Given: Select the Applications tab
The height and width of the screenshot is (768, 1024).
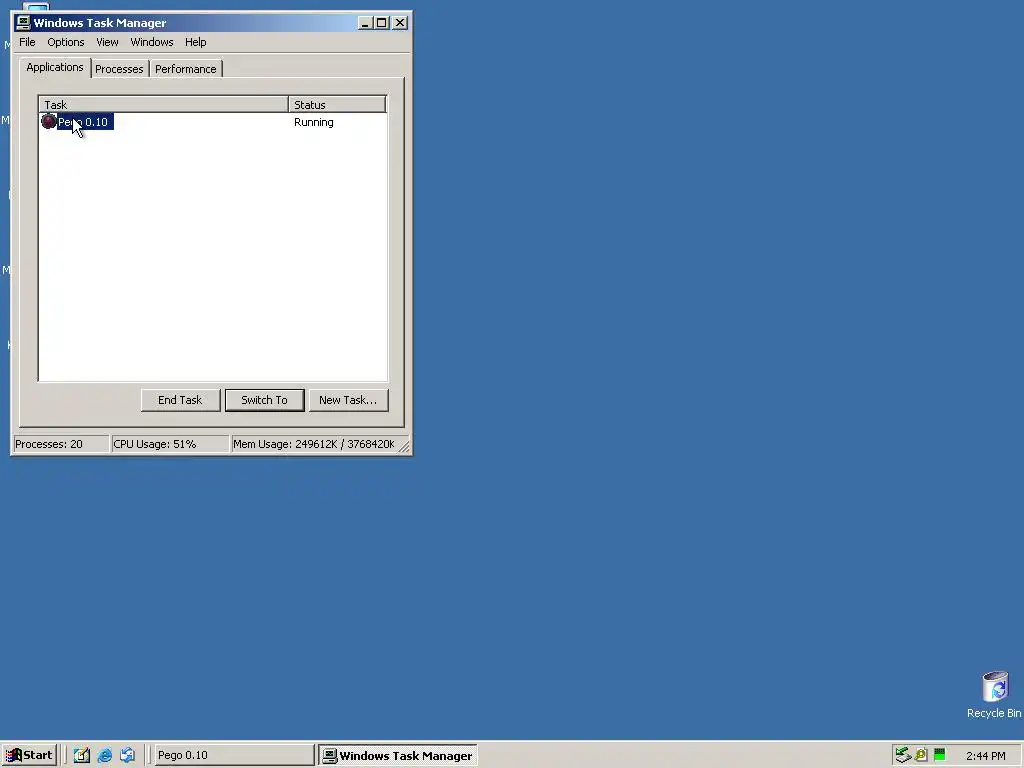Looking at the screenshot, I should coord(55,67).
